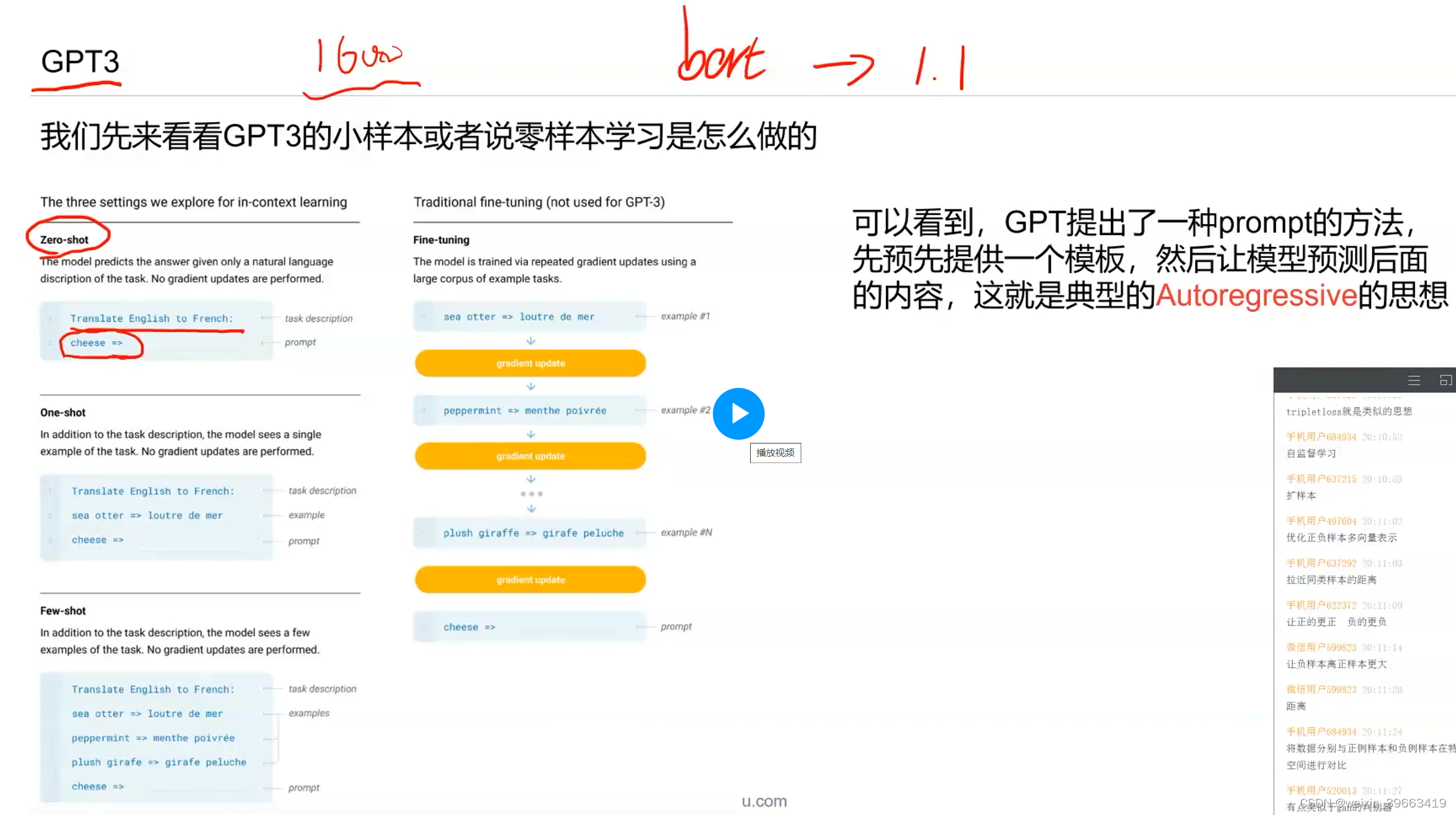Click the timestamp 20:11:09
The height and width of the screenshot is (815, 1456).
[x=1382, y=605]
